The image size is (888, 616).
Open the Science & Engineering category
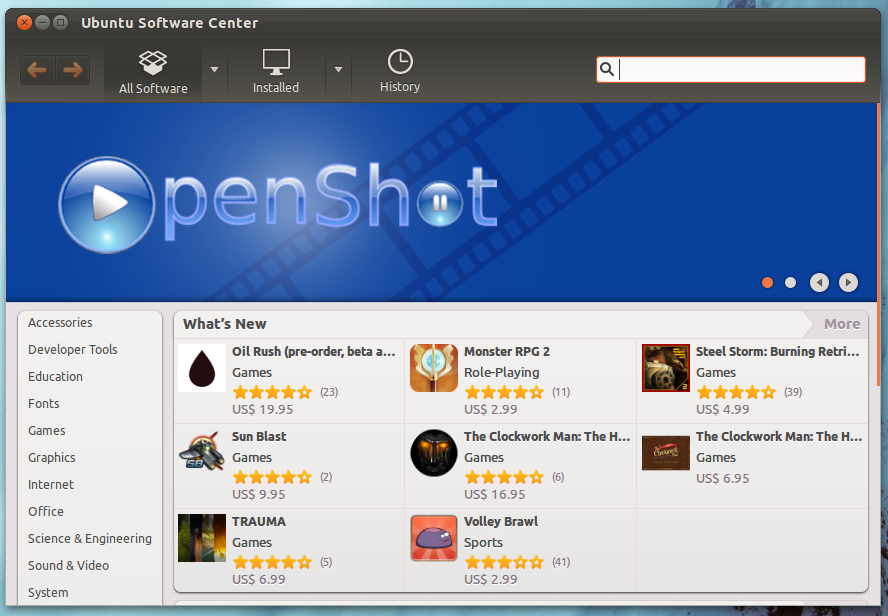(89, 538)
